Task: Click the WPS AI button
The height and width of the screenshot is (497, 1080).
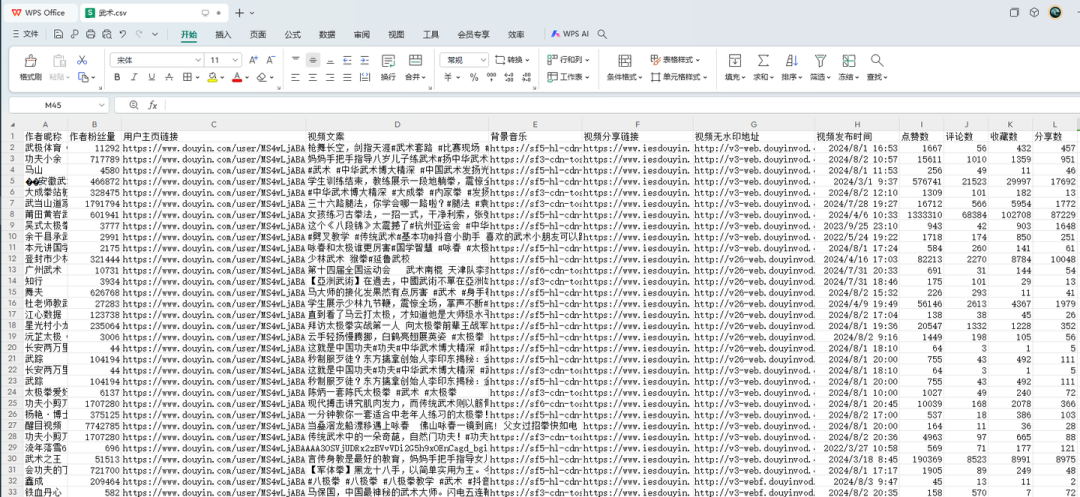Action: click(x=570, y=34)
